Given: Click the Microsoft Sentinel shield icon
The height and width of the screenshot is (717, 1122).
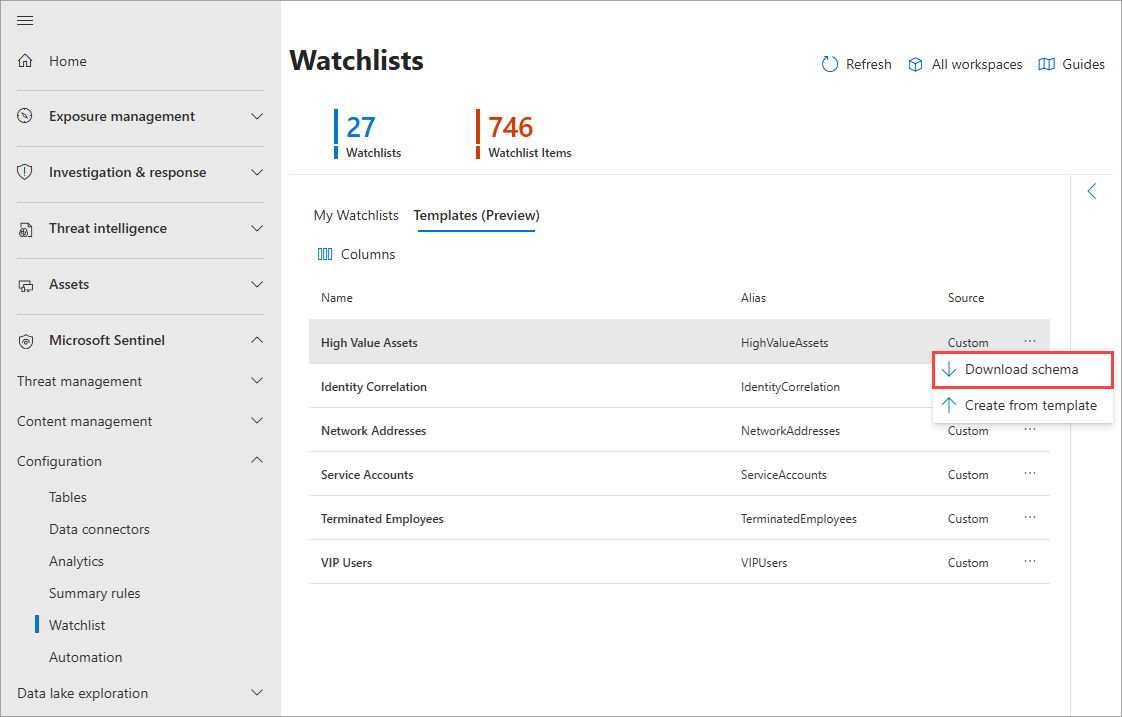Looking at the screenshot, I should (x=25, y=340).
